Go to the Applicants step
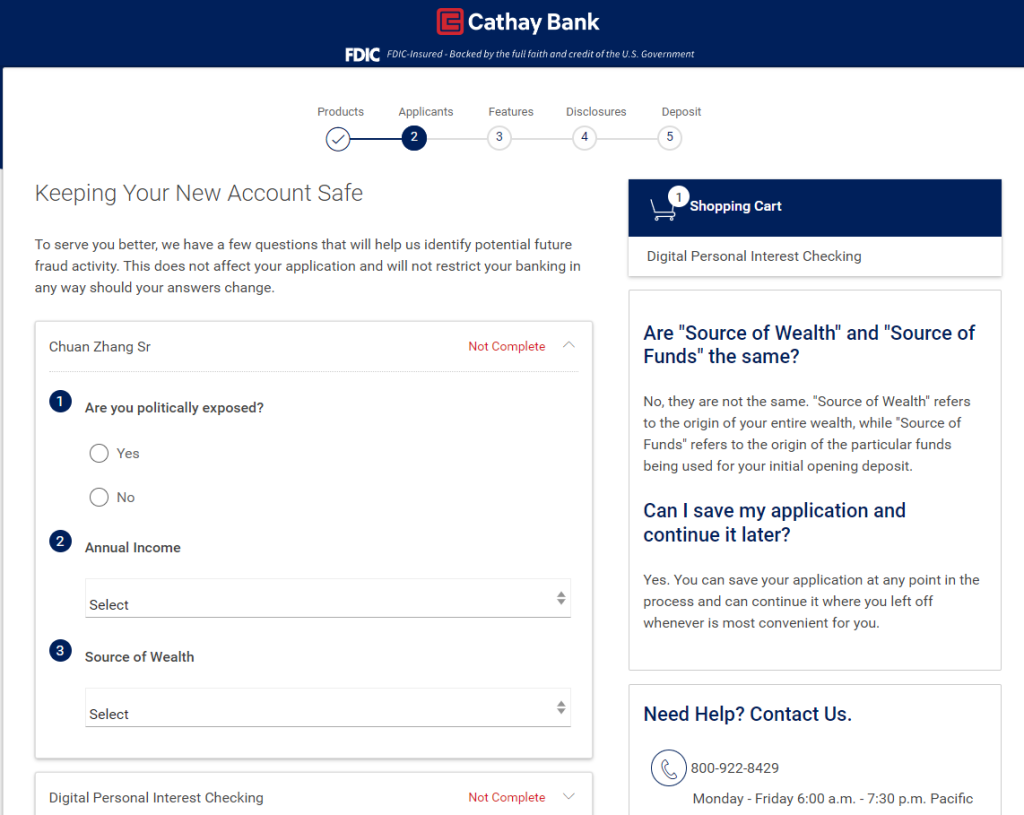This screenshot has width=1024, height=815. click(x=414, y=138)
